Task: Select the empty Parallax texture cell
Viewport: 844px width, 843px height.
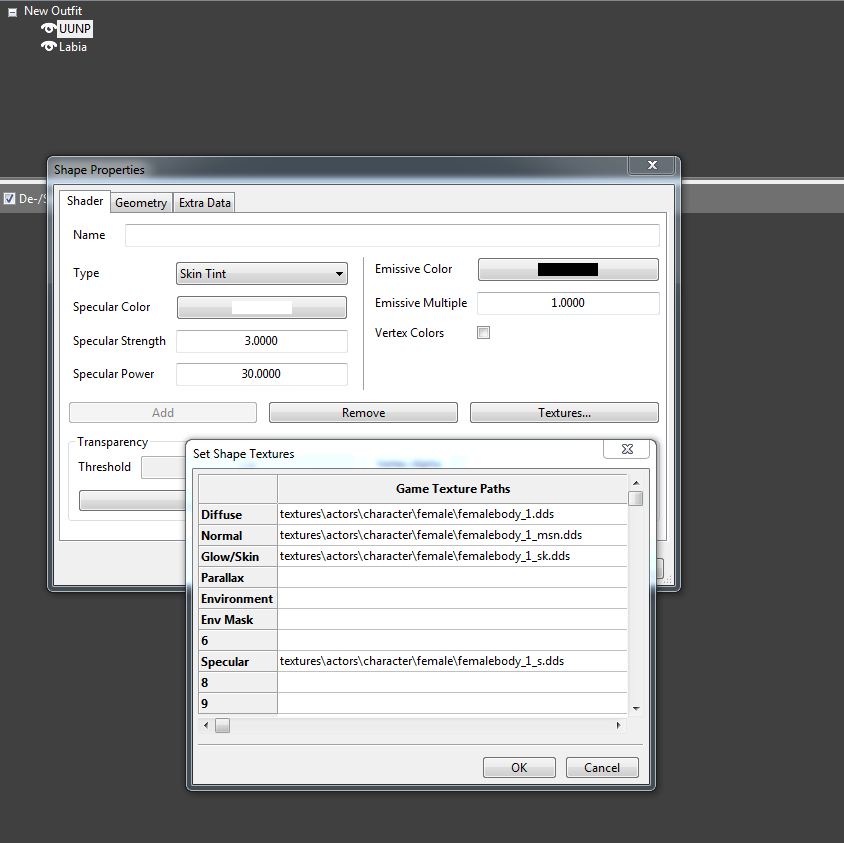Action: pos(453,577)
